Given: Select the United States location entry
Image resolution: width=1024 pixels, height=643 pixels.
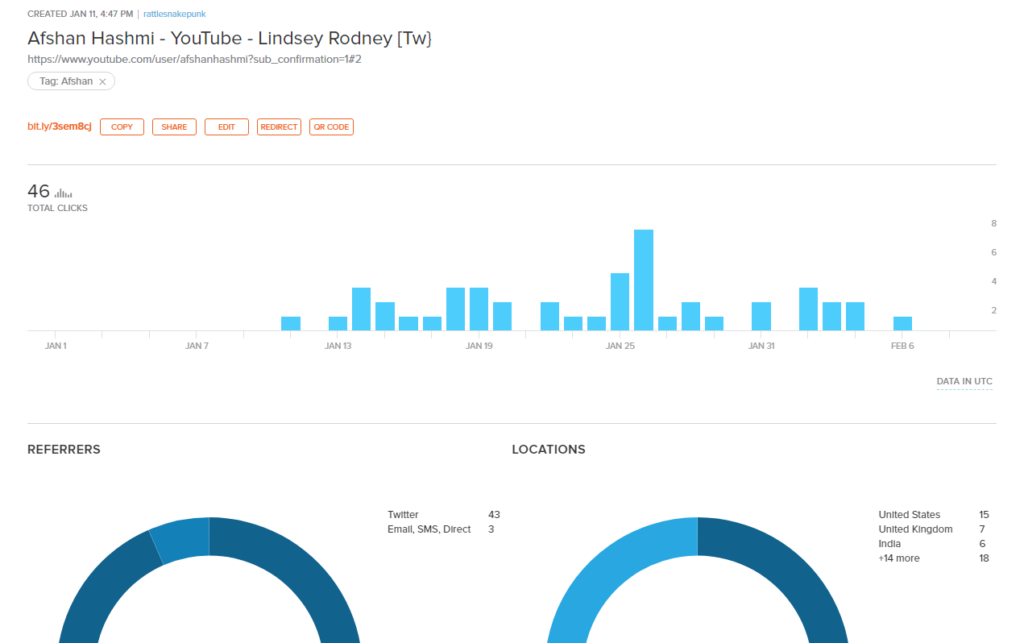Looking at the screenshot, I should coord(934,514).
